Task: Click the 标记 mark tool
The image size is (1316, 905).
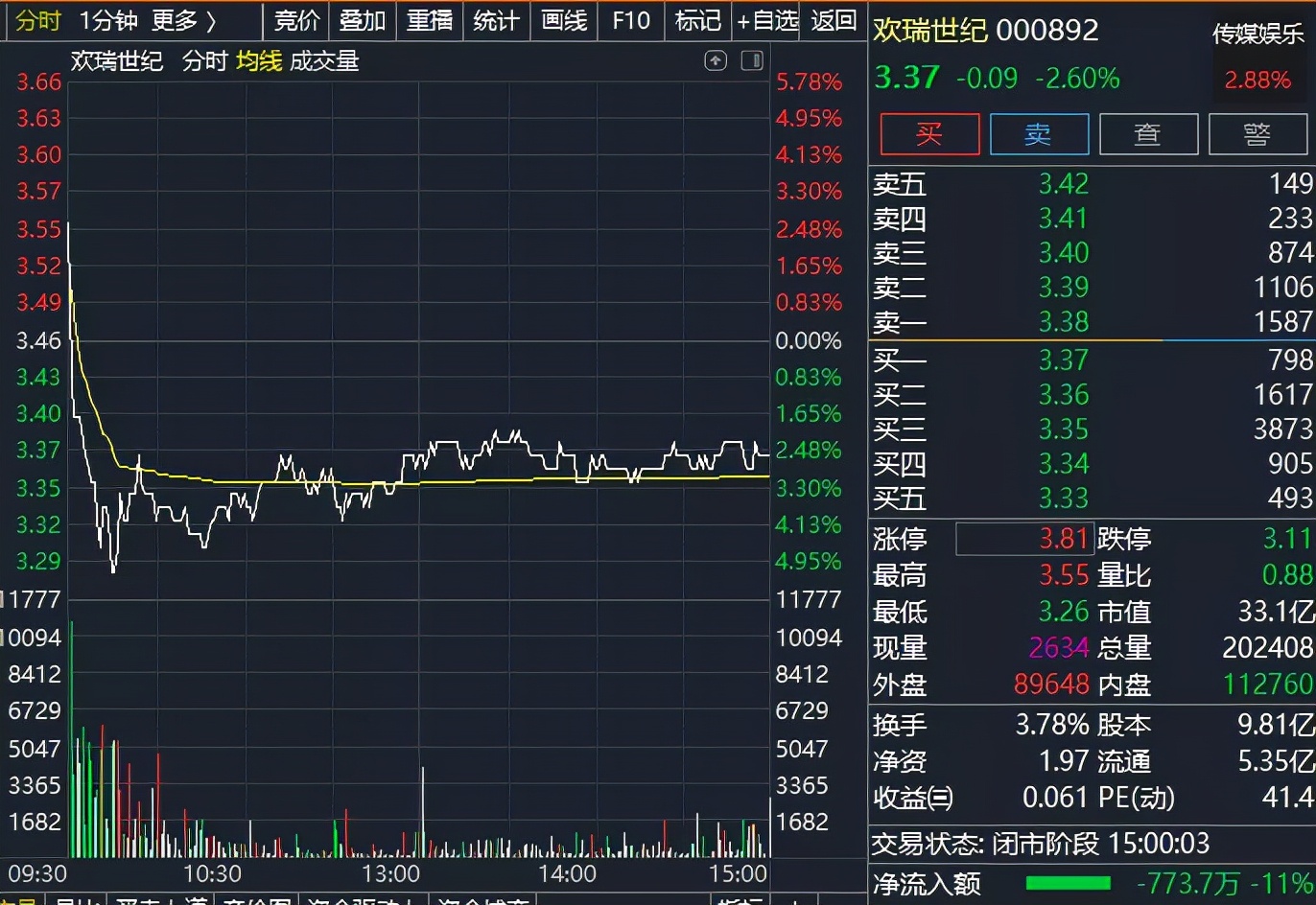Action: tap(697, 20)
